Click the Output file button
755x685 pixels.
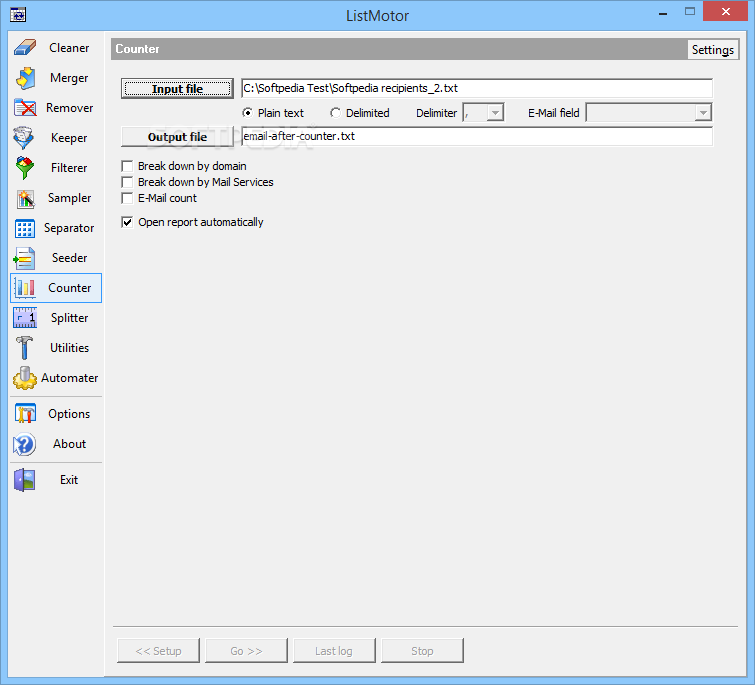[177, 137]
